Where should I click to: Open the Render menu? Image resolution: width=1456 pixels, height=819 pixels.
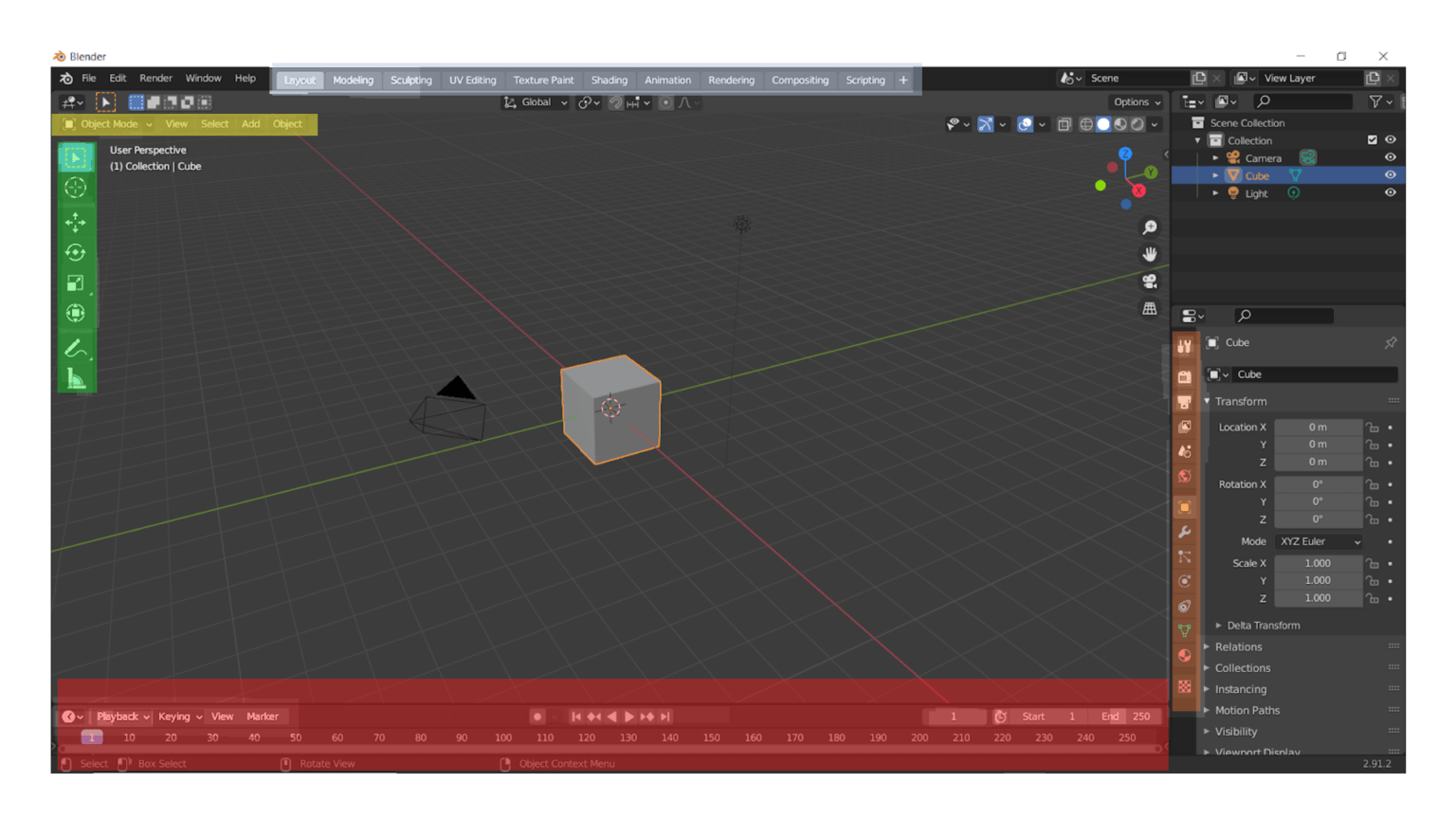click(x=155, y=78)
